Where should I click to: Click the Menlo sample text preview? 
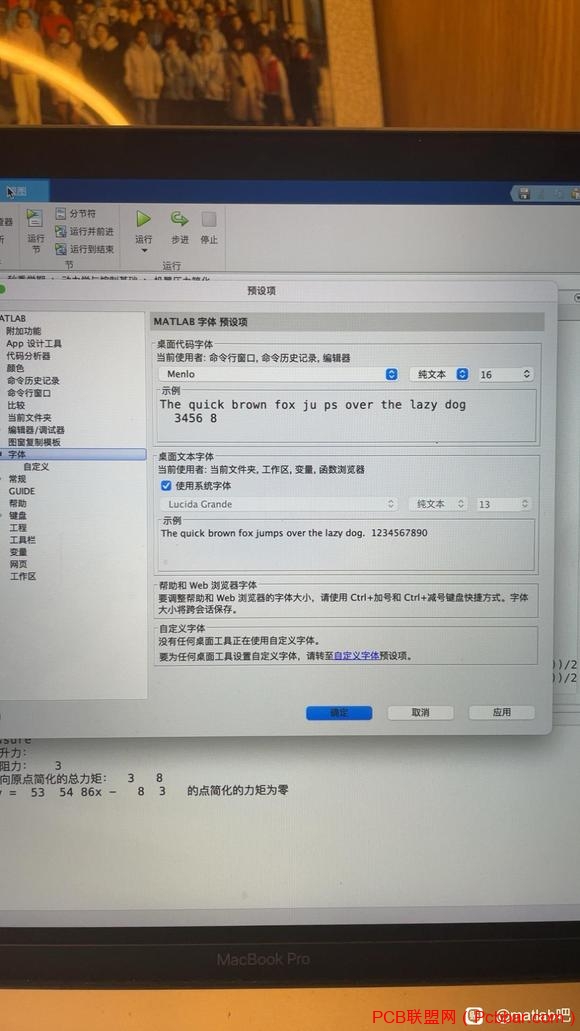tap(313, 412)
